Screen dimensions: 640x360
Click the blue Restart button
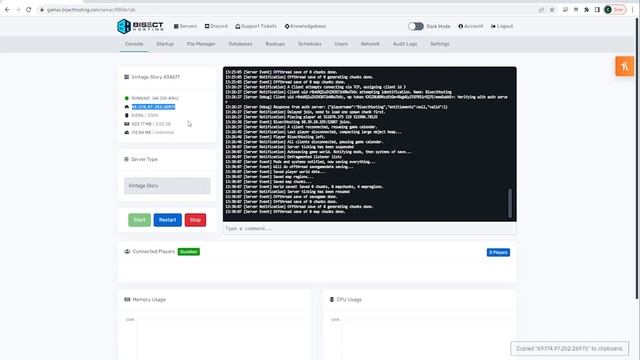coord(168,220)
